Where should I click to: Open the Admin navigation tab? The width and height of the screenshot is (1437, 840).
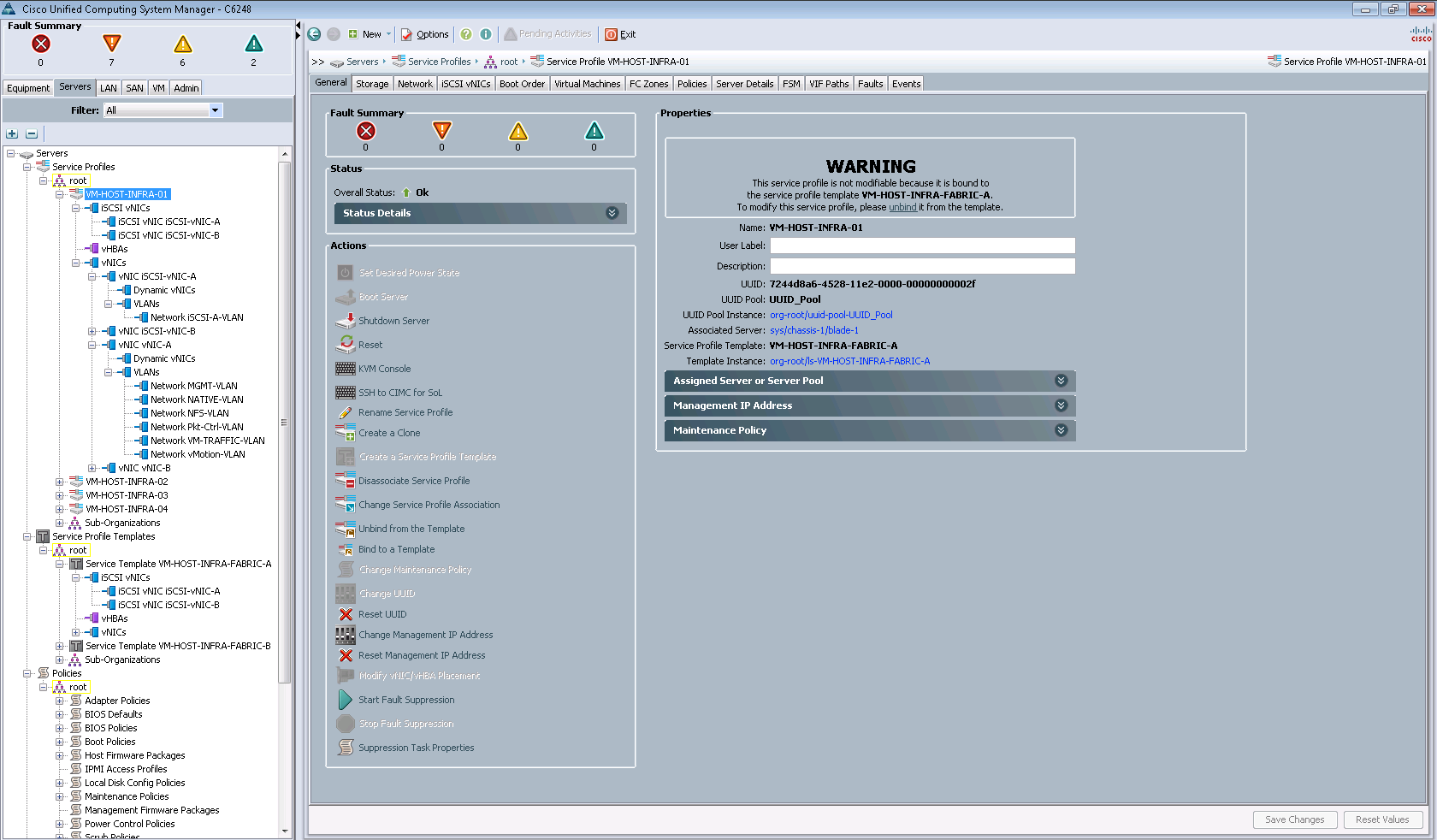click(186, 88)
